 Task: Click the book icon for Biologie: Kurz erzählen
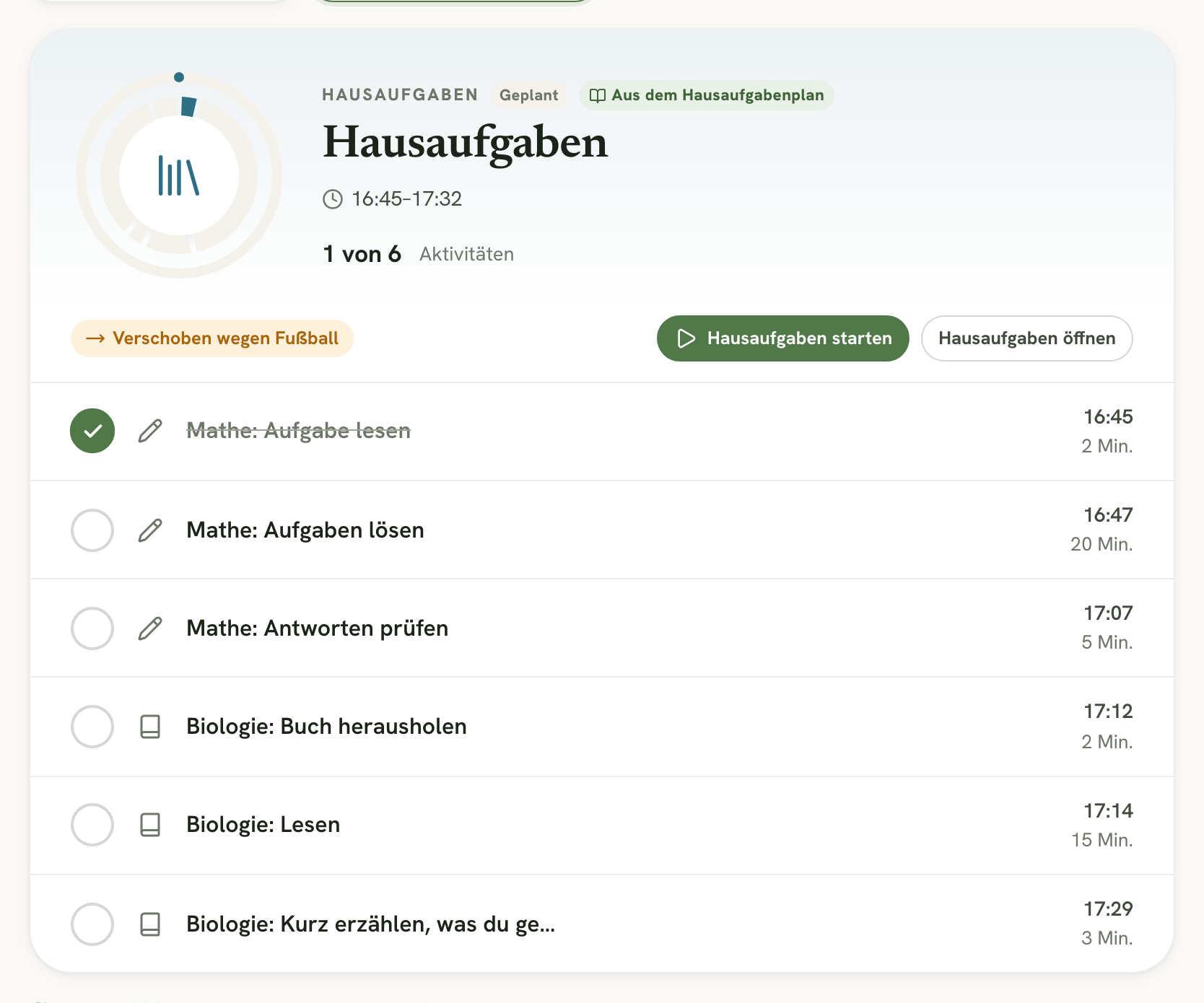(150, 924)
